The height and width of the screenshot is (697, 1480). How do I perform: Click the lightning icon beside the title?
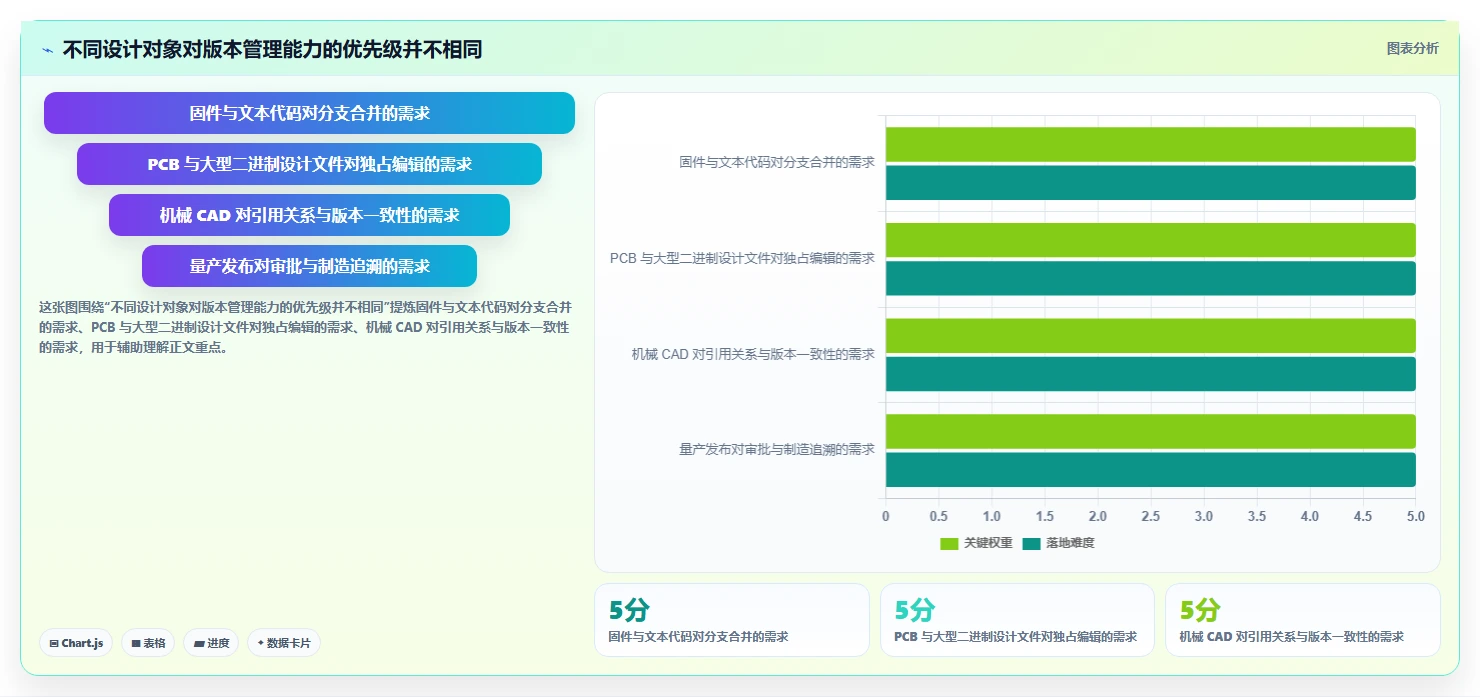[x=48, y=50]
